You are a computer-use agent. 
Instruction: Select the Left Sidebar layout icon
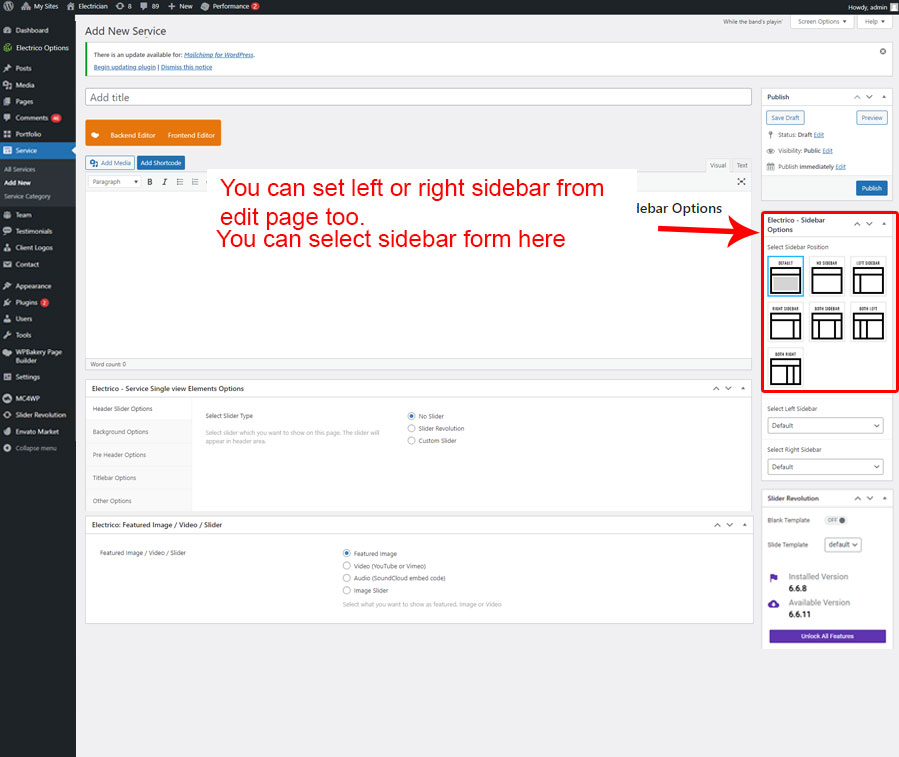868,277
